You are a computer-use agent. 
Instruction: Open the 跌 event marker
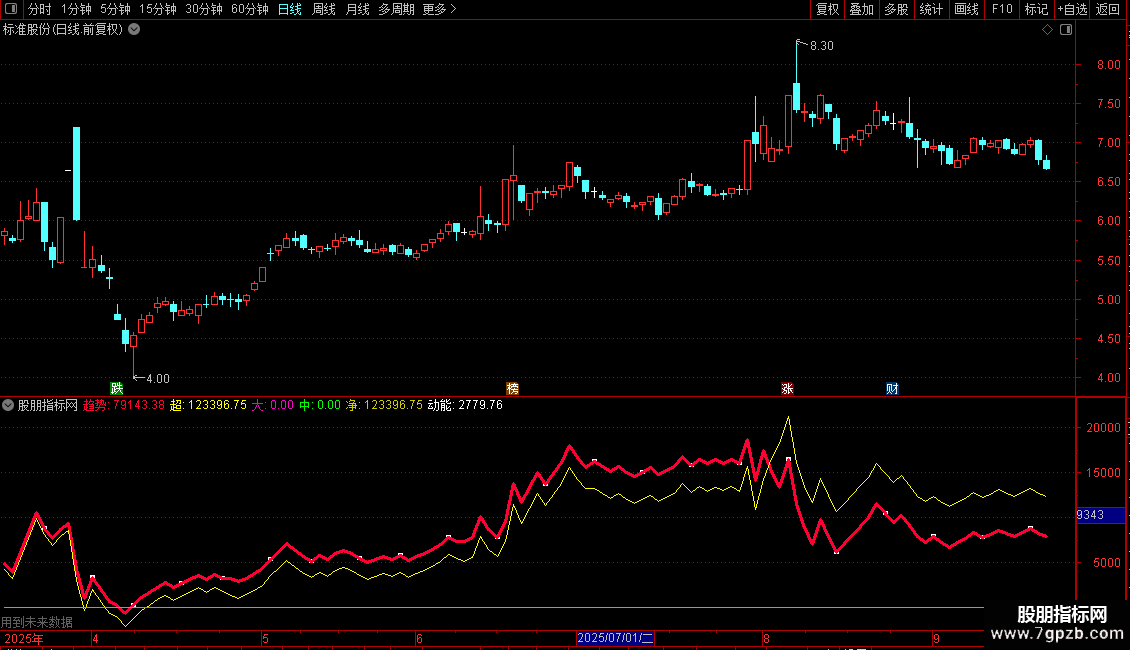pos(117,388)
